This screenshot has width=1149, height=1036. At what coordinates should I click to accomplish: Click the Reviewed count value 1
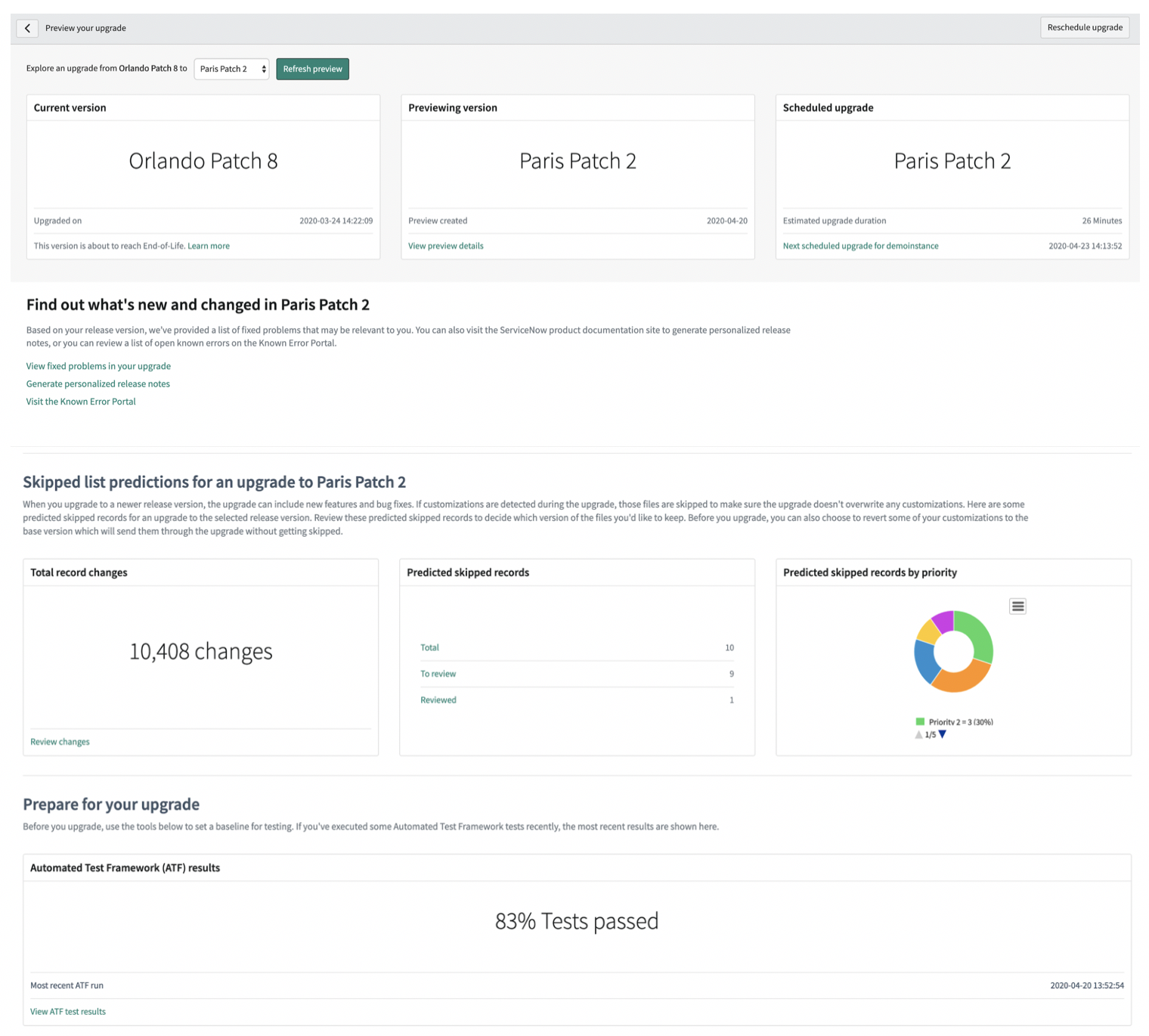[732, 700]
